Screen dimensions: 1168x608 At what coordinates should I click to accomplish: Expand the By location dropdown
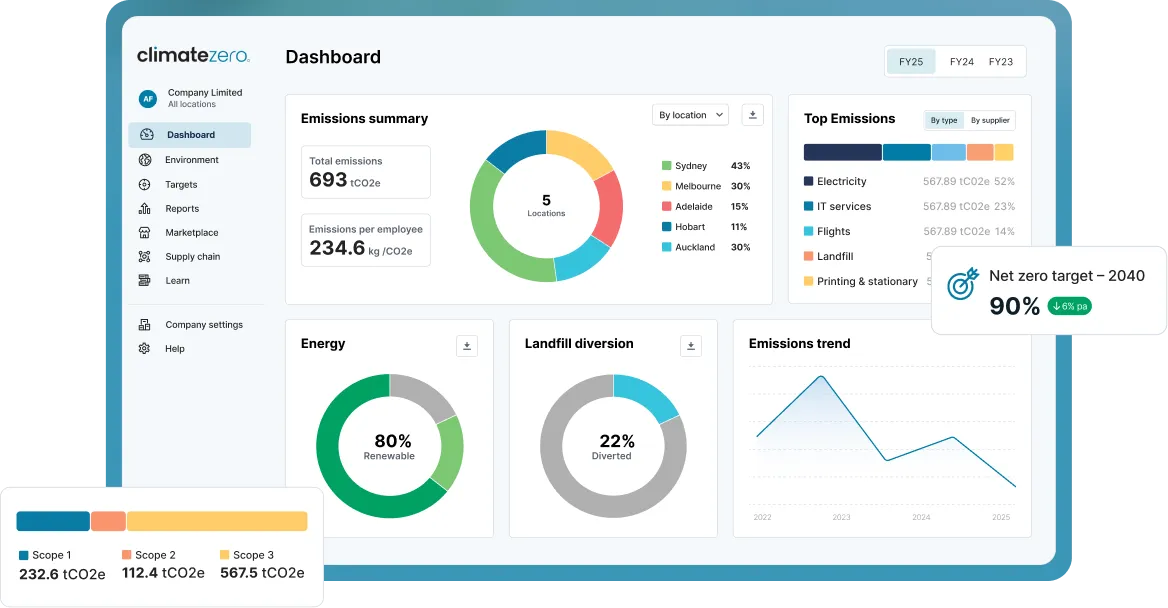point(691,115)
